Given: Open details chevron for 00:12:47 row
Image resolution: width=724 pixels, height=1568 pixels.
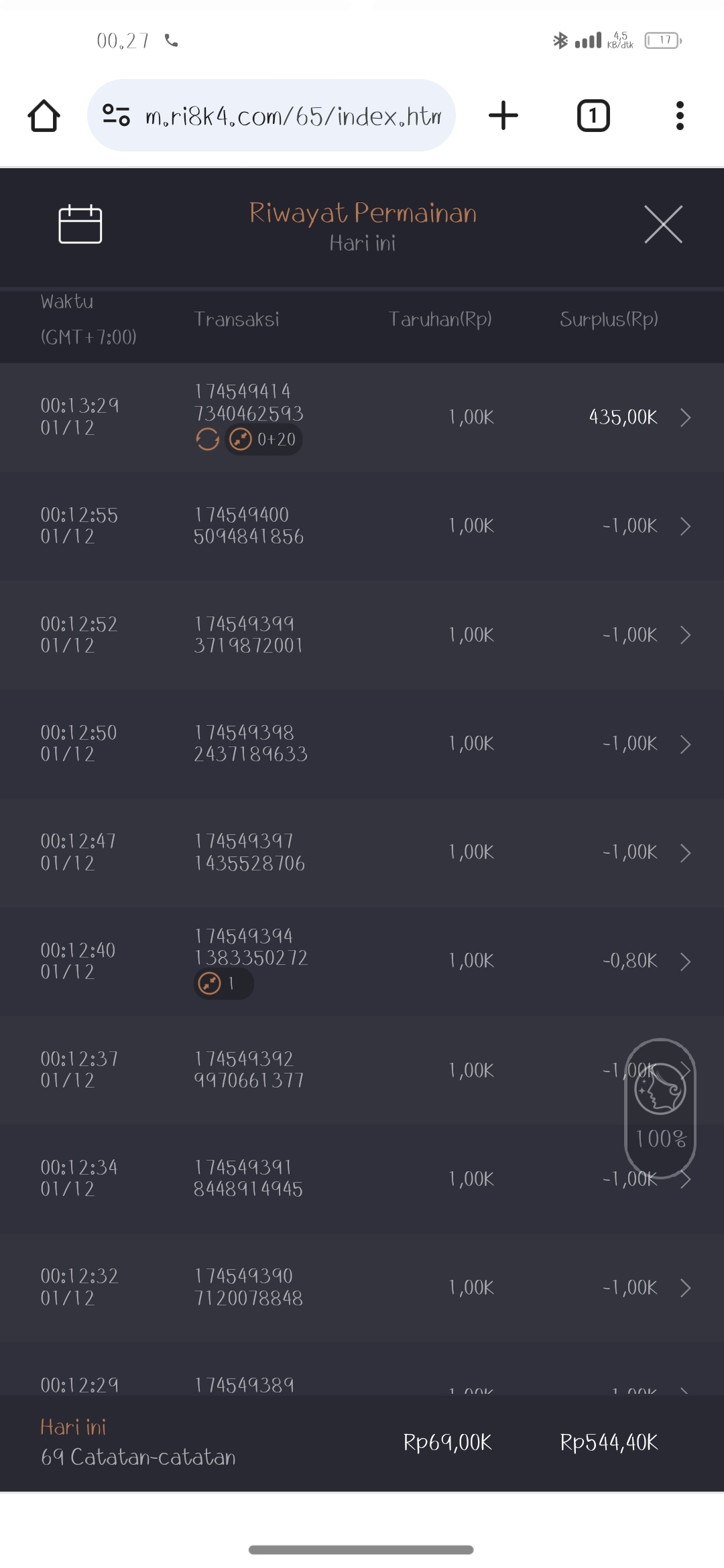Looking at the screenshot, I should tap(685, 852).
